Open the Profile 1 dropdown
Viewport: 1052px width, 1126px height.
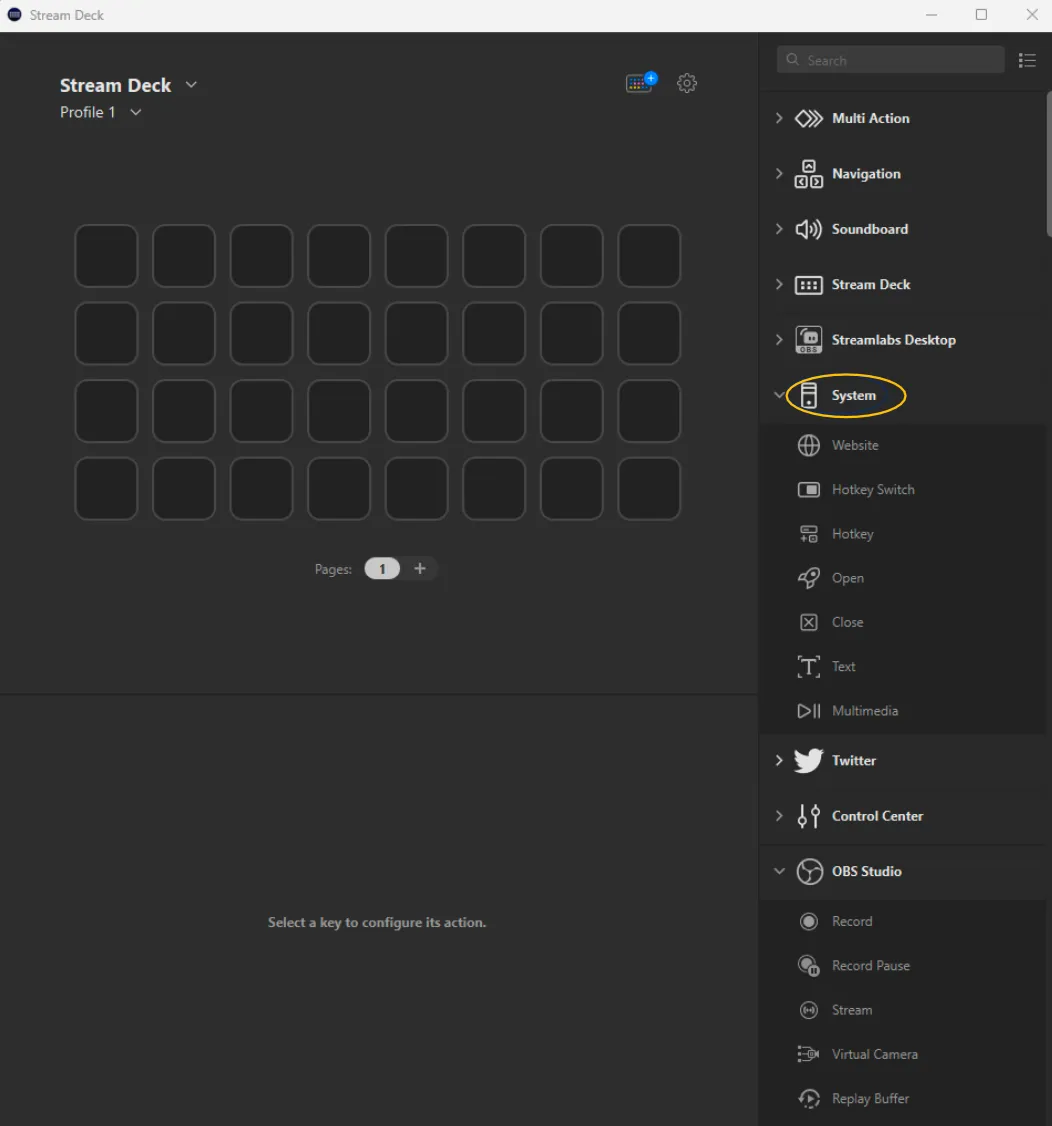[x=136, y=112]
